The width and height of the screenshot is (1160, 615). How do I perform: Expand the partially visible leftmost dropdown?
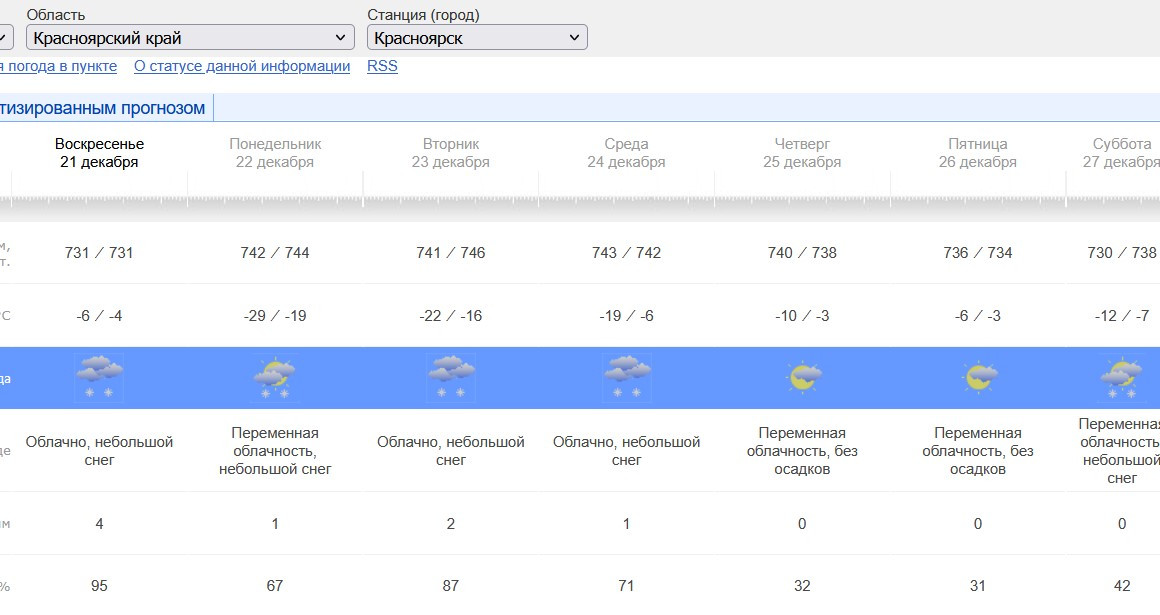[4, 38]
